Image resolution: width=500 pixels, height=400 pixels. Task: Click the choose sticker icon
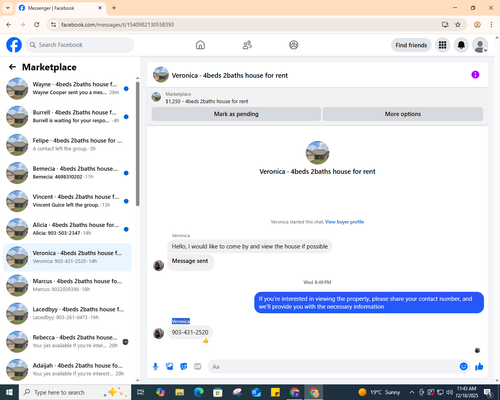184,367
